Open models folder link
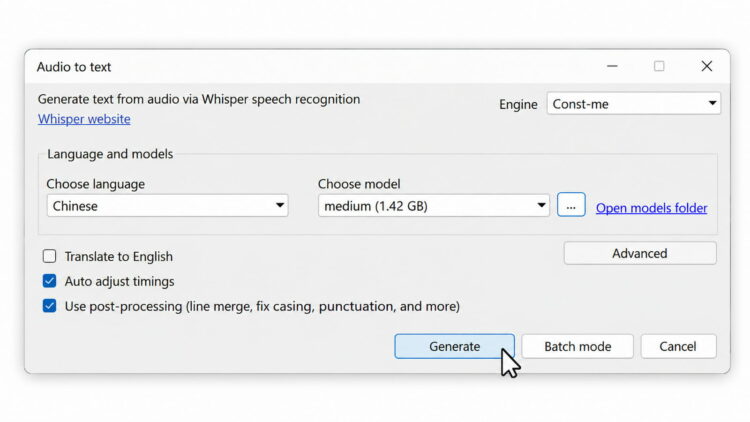 (x=651, y=208)
